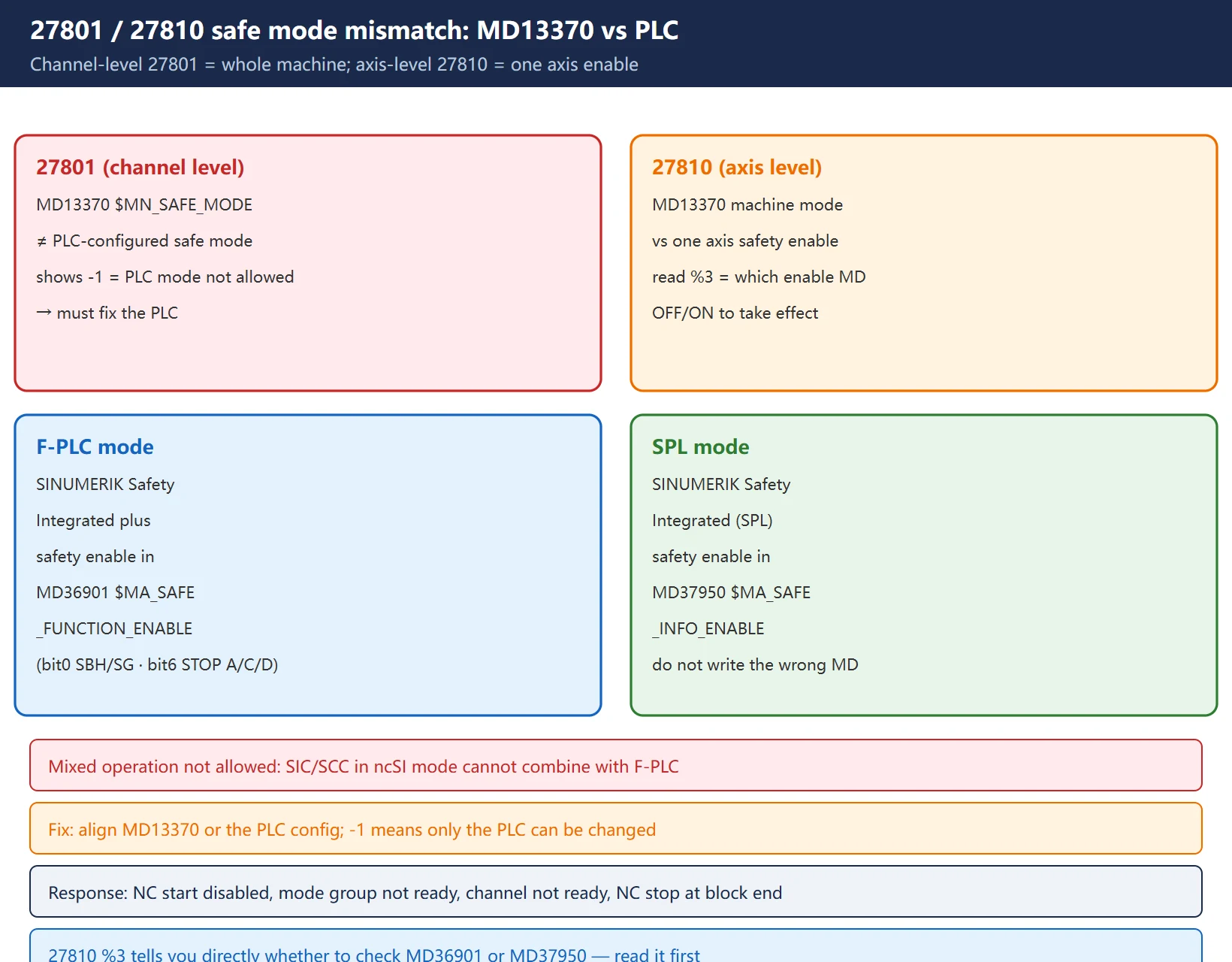
Task: Select the subtitle 'Channel-level 27801 = whole machine'
Action: 189,65
